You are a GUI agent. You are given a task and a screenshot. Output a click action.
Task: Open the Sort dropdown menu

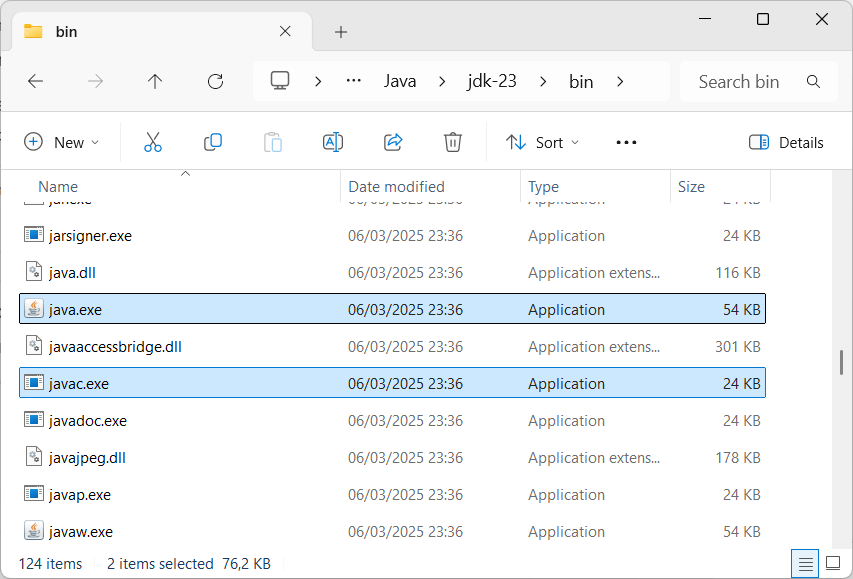point(542,143)
